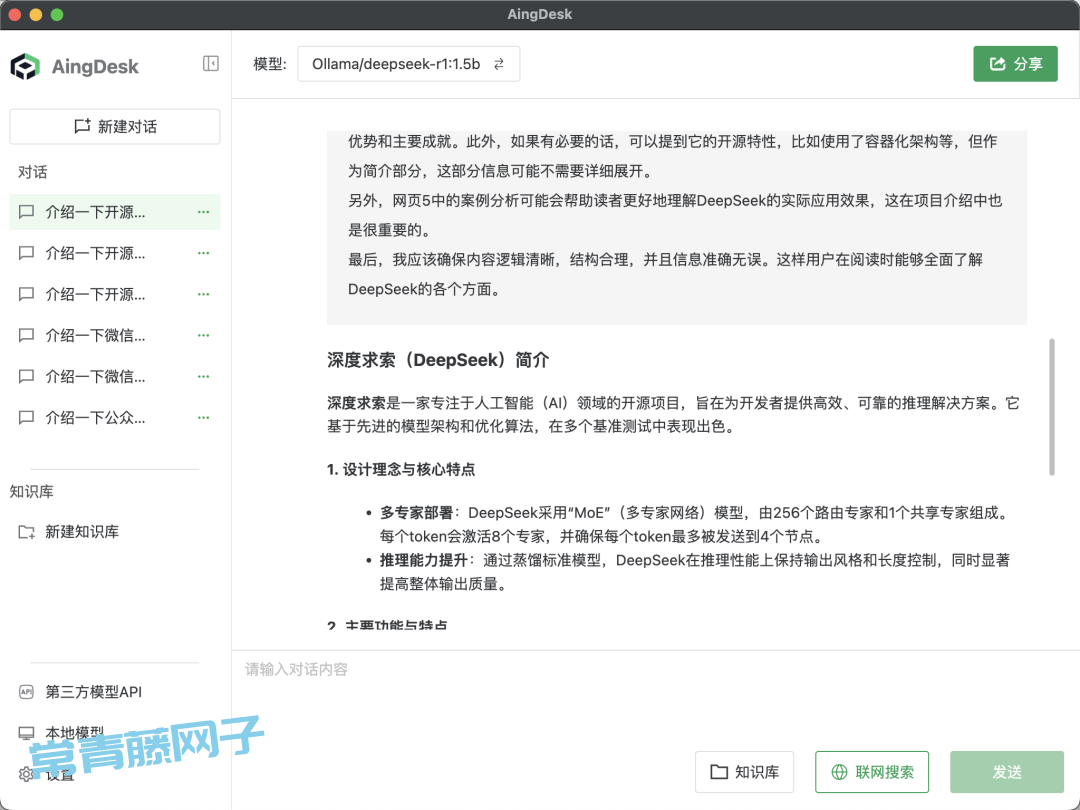Image resolution: width=1080 pixels, height=810 pixels.
Task: Click the 模型: label
Action: [x=270, y=64]
